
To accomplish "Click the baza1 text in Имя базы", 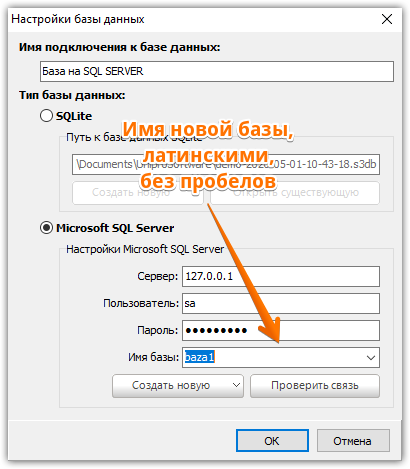I will point(199,357).
